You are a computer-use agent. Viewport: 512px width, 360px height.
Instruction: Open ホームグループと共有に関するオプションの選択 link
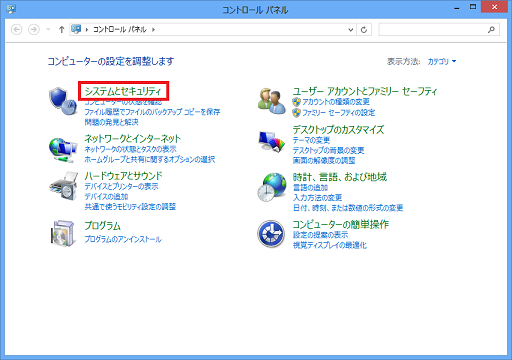tap(150, 159)
